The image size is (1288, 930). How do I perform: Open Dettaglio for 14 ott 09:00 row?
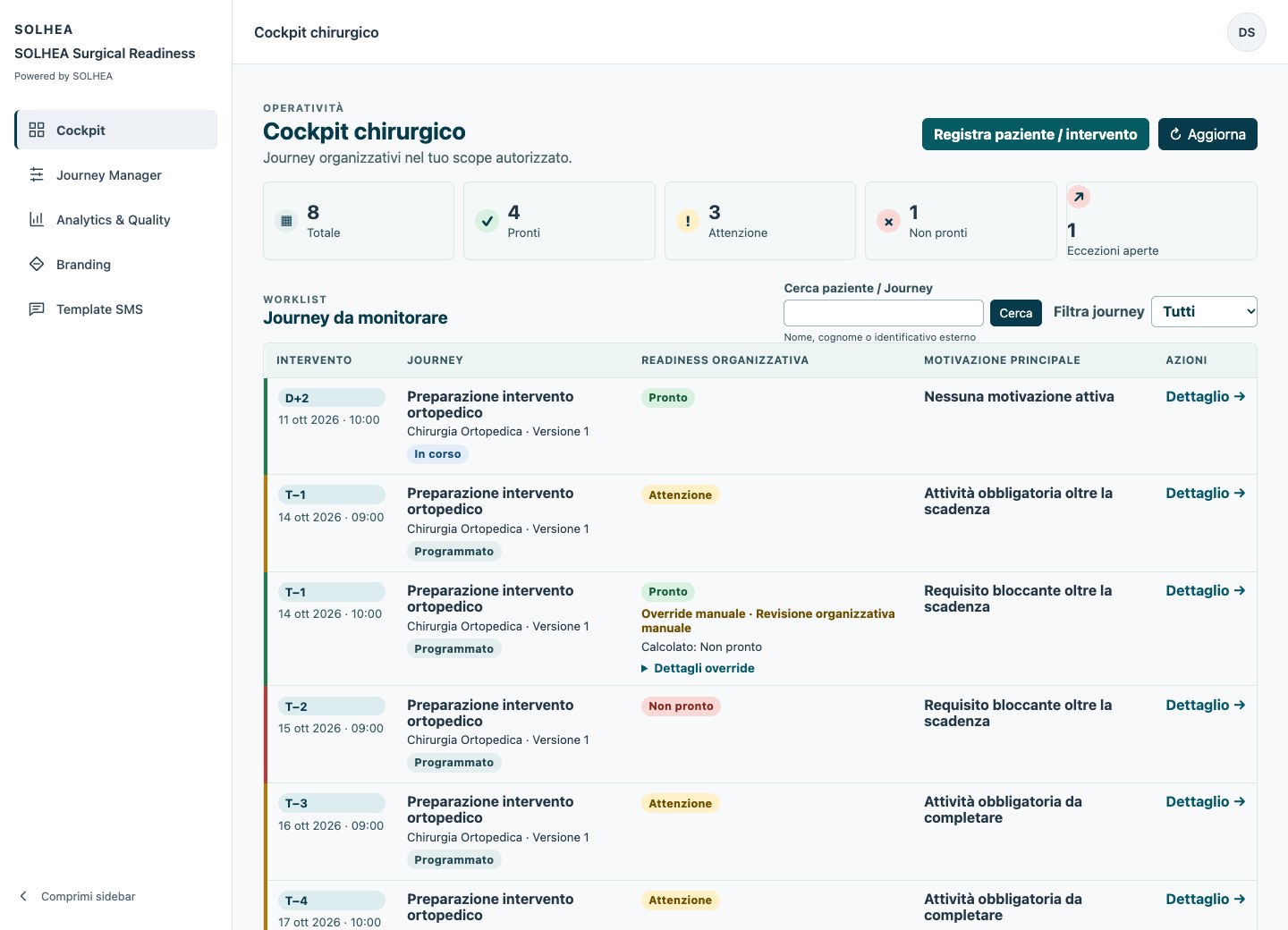(x=1206, y=493)
